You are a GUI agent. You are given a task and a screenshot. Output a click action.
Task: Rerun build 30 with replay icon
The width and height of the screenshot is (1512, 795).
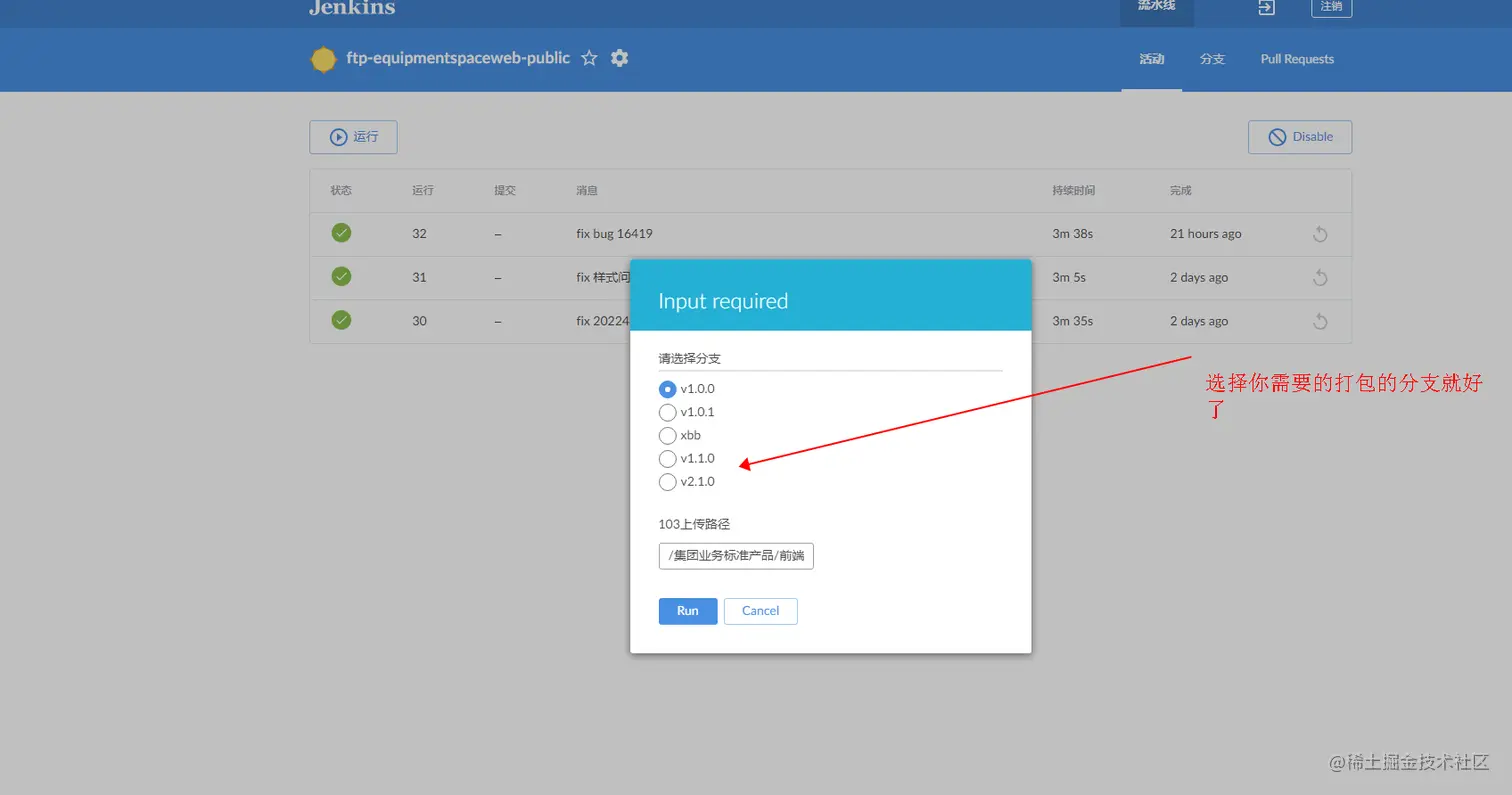click(x=1320, y=321)
